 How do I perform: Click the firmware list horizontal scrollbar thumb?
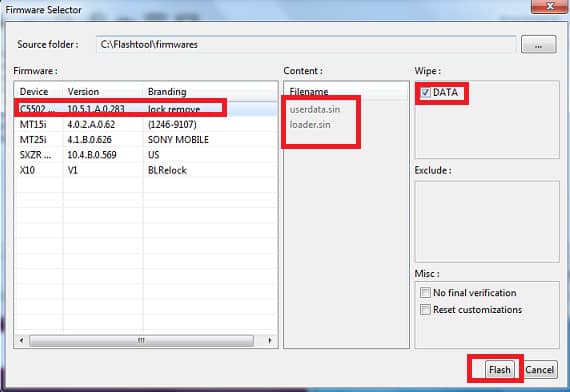141,340
